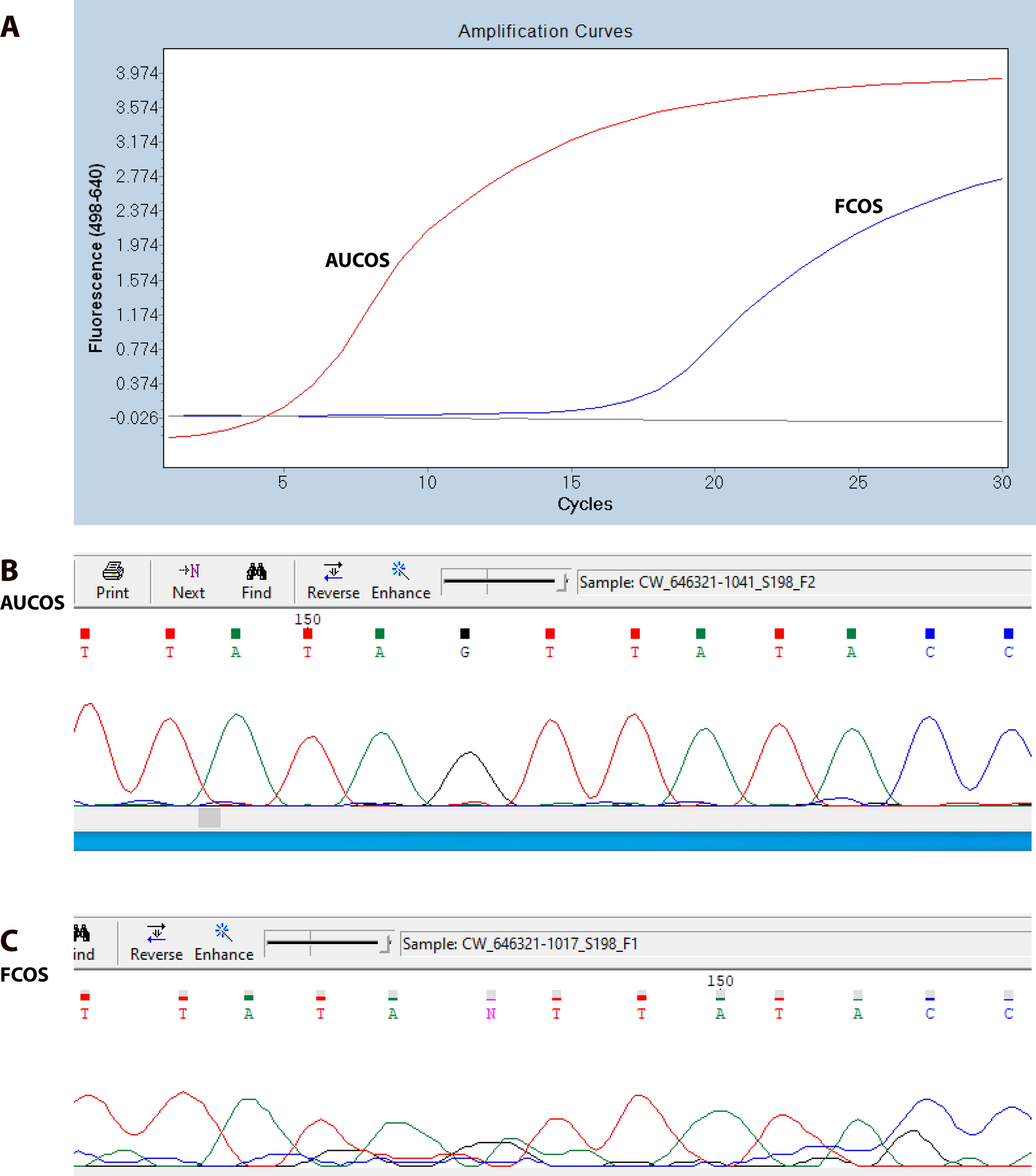Click the FCOS label on amplification curve

[x=858, y=206]
